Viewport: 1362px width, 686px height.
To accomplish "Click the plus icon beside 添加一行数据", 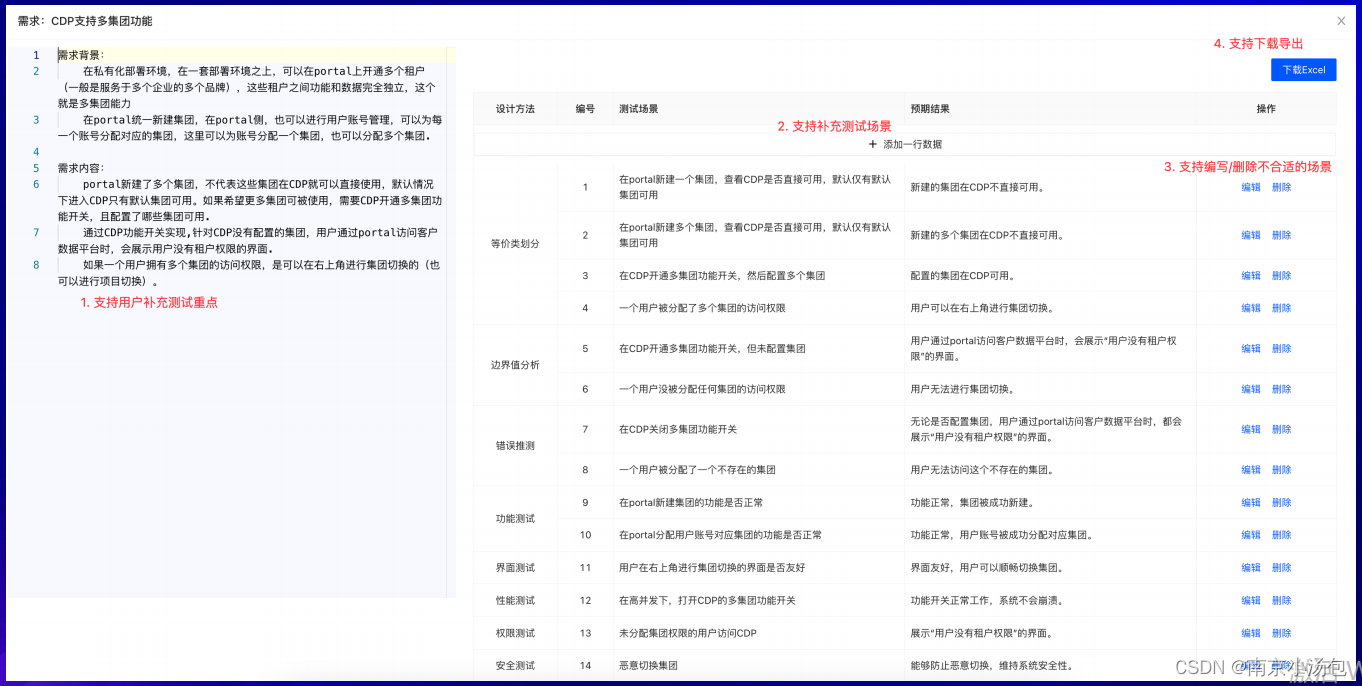I will click(873, 144).
